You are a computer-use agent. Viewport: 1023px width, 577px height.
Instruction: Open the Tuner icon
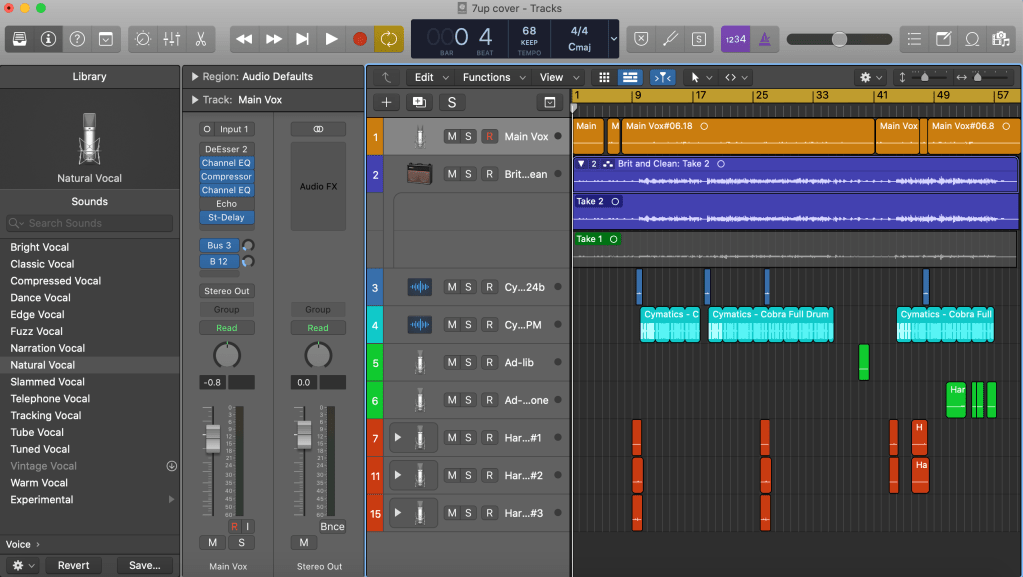[x=670, y=39]
